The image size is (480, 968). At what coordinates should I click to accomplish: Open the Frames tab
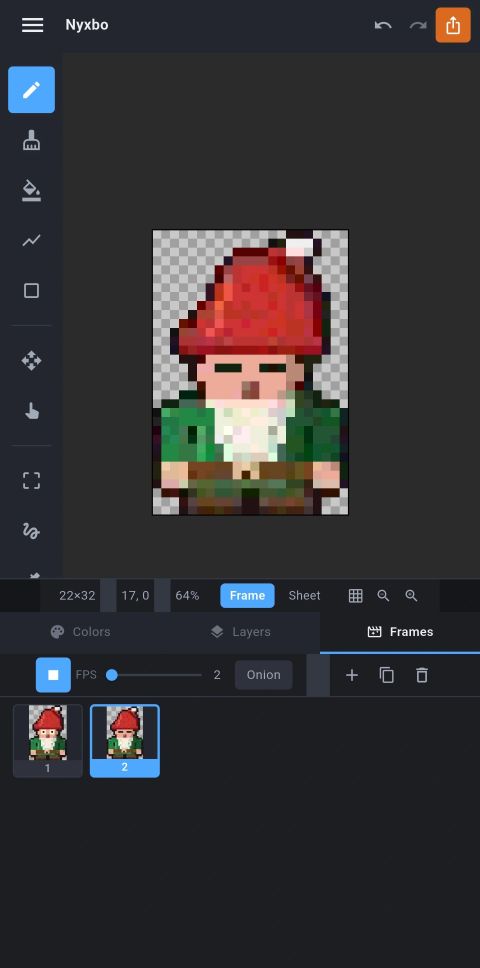tap(400, 632)
